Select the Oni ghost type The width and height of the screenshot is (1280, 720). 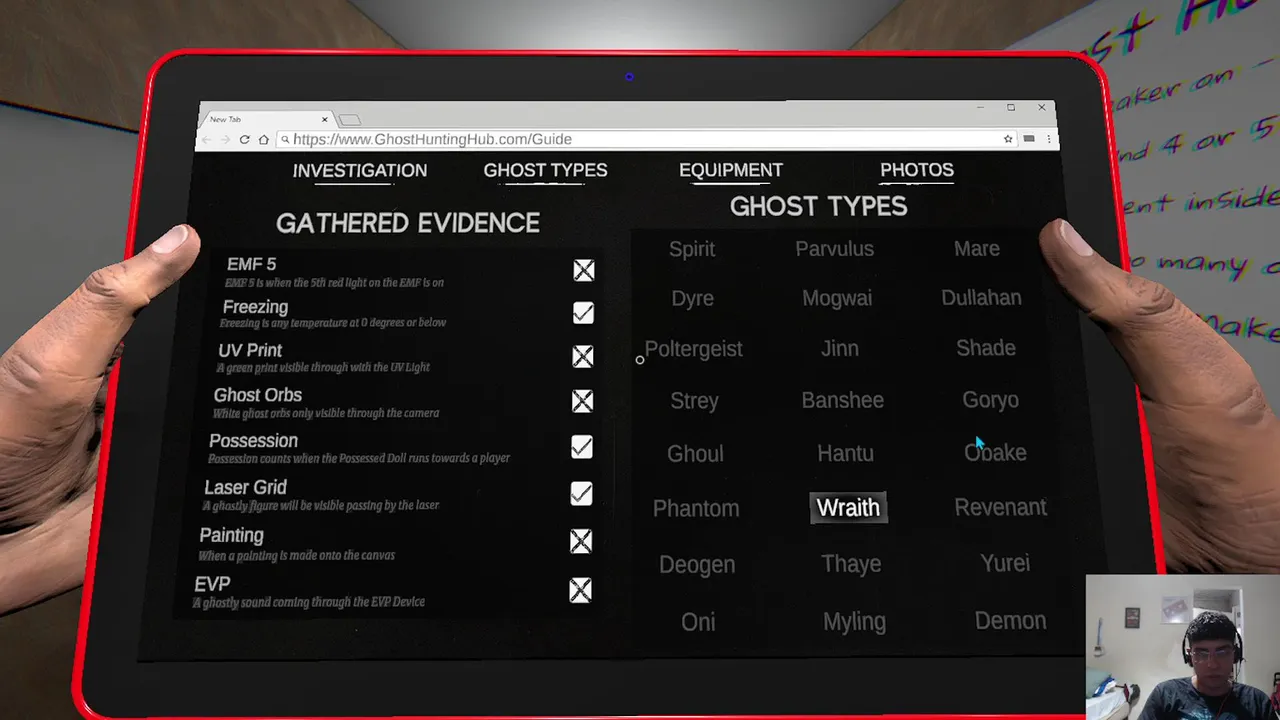coord(698,622)
